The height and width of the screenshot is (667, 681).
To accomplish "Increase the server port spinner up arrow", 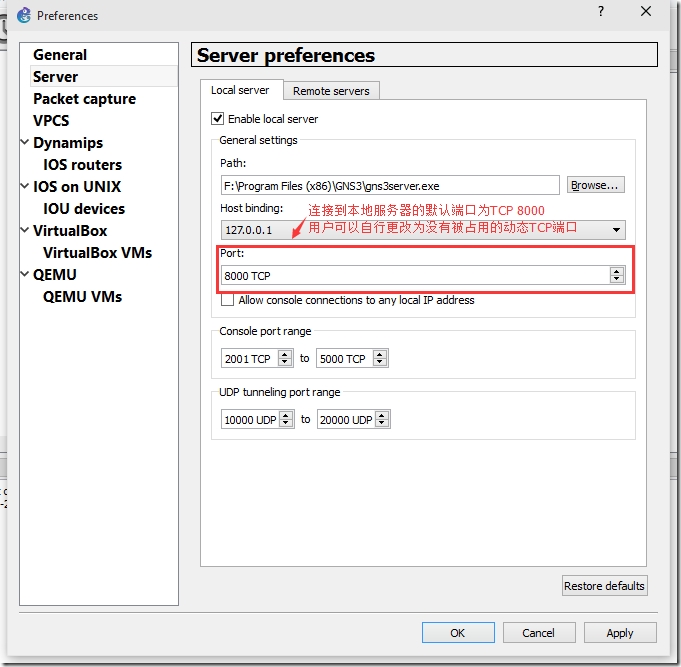I will pyautogui.click(x=616, y=271).
